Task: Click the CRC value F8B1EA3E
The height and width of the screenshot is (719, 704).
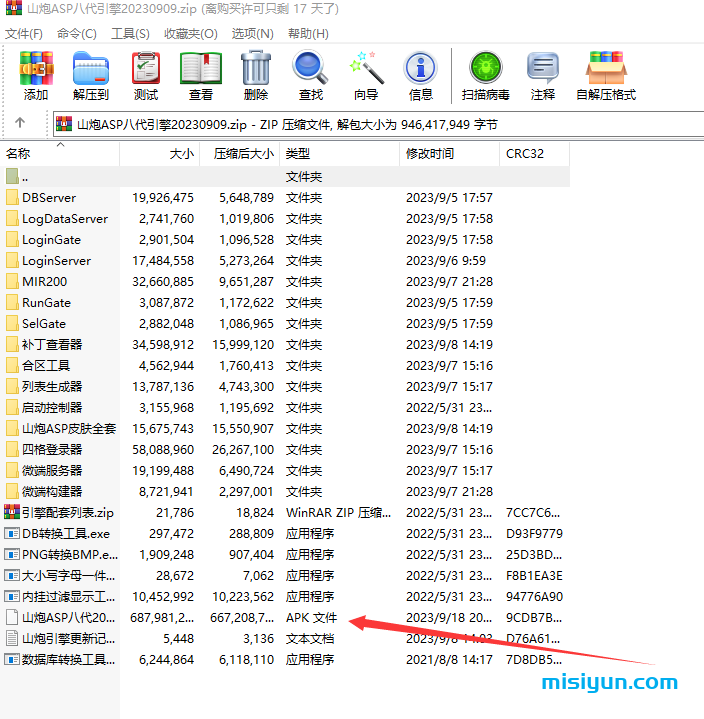Action: click(534, 575)
